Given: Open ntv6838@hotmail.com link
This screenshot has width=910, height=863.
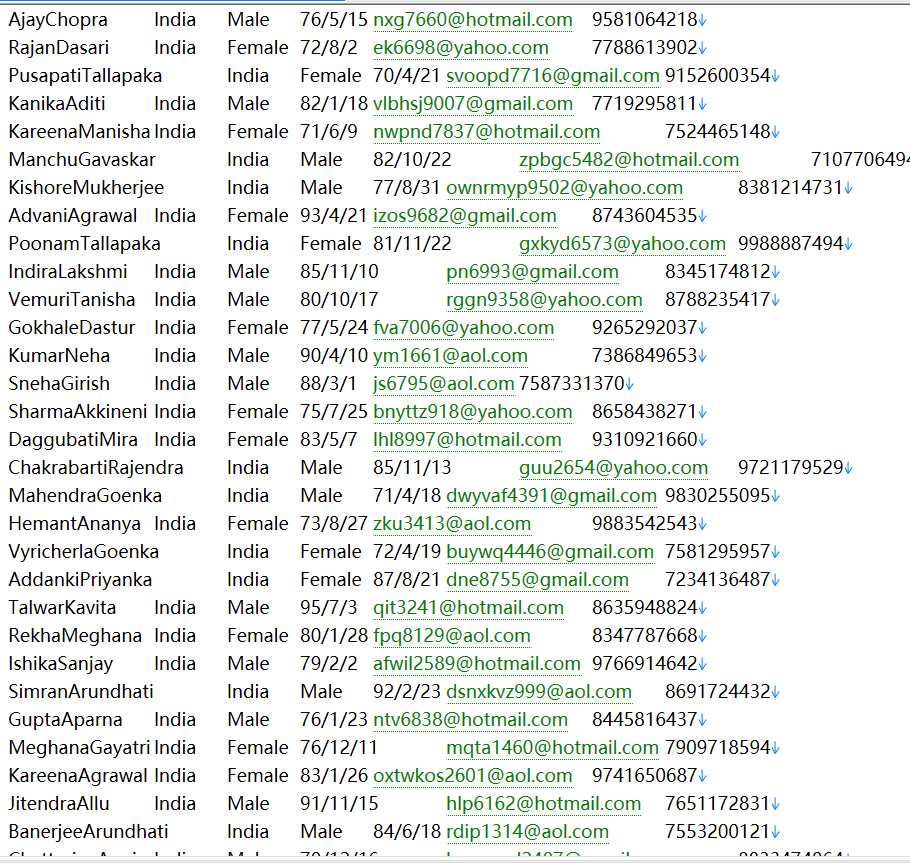Looking at the screenshot, I should tap(470, 719).
